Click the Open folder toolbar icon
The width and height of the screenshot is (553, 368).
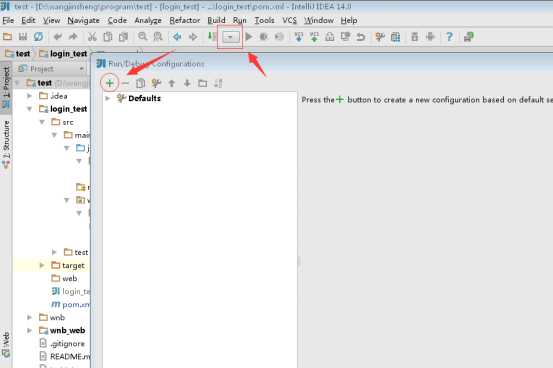pyautogui.click(x=7, y=36)
